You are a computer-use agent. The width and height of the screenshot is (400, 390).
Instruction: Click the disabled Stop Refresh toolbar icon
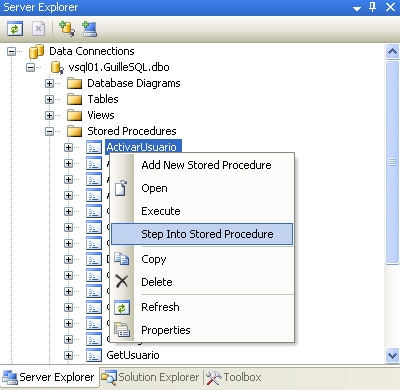pyautogui.click(x=38, y=29)
